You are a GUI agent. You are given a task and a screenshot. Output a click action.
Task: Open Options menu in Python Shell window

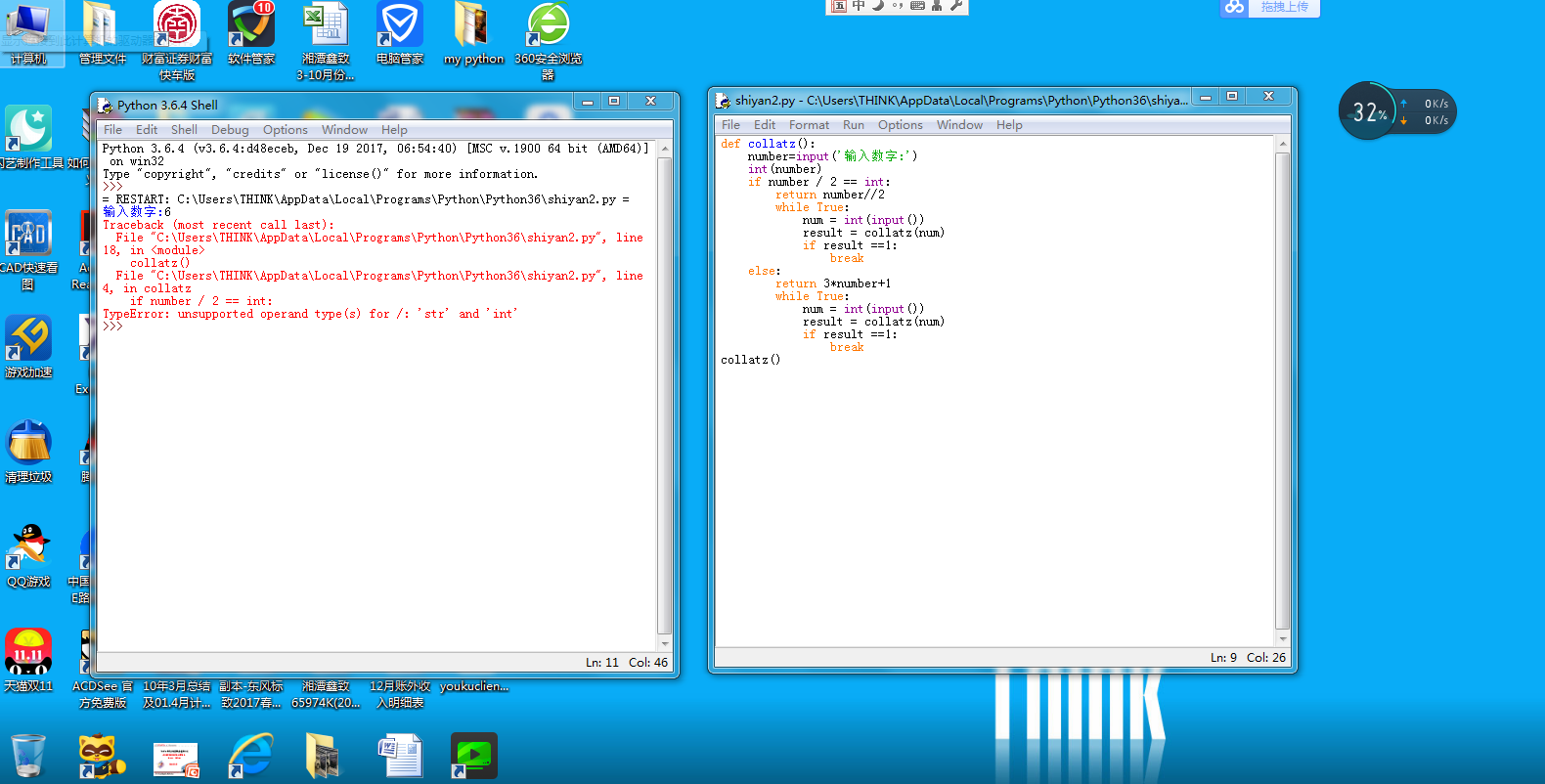pos(286,129)
